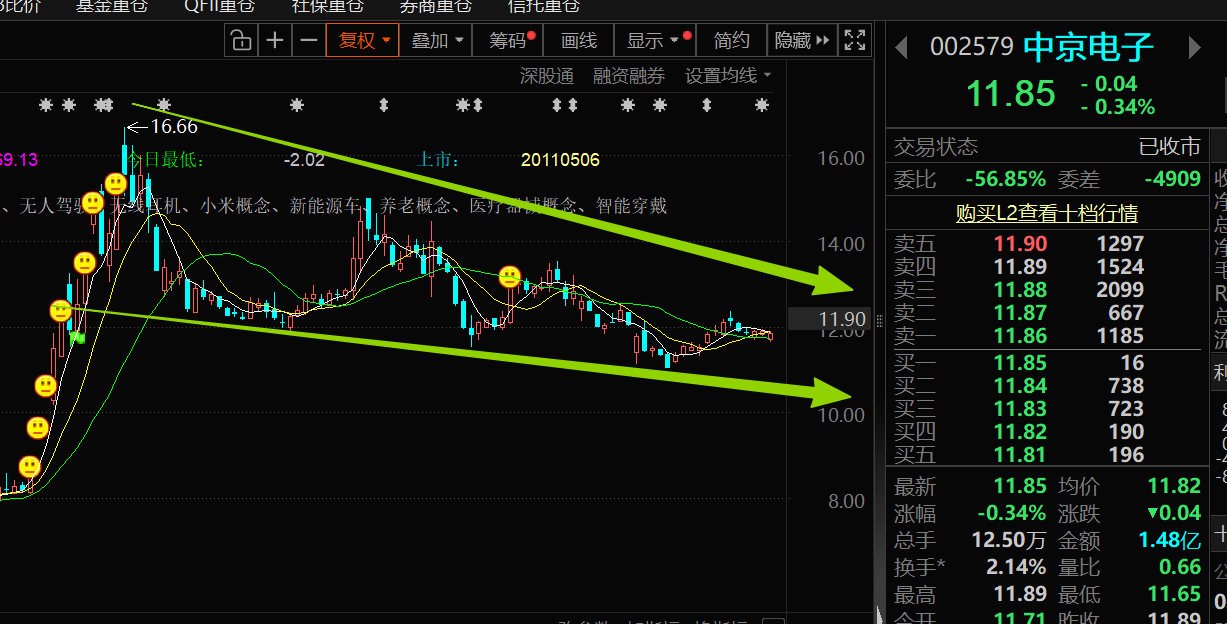Click the 16.66 high price label
Image resolution: width=1227 pixels, height=624 pixels.
(174, 127)
